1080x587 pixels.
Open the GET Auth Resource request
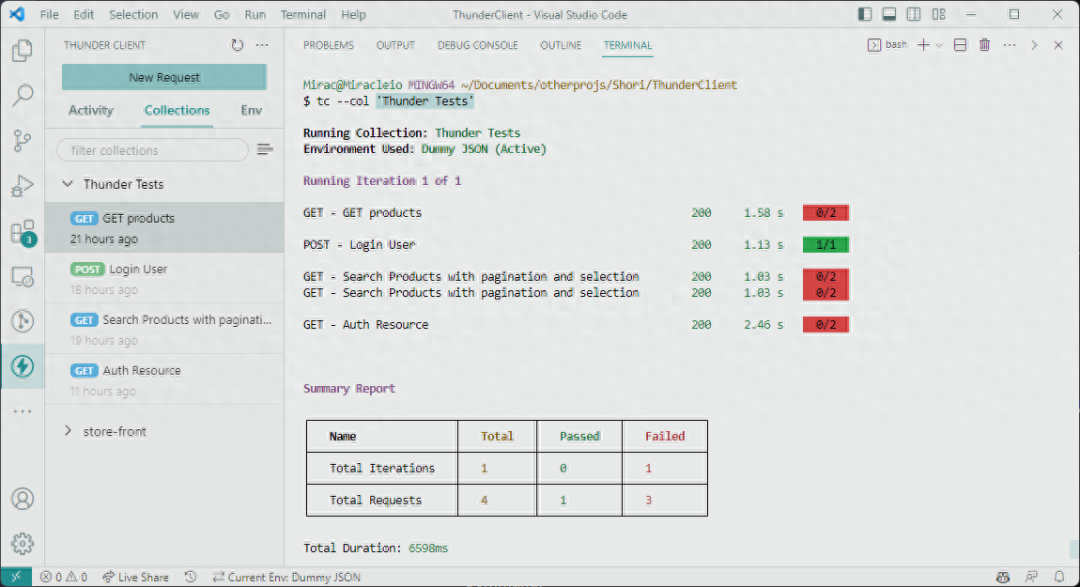click(x=165, y=380)
